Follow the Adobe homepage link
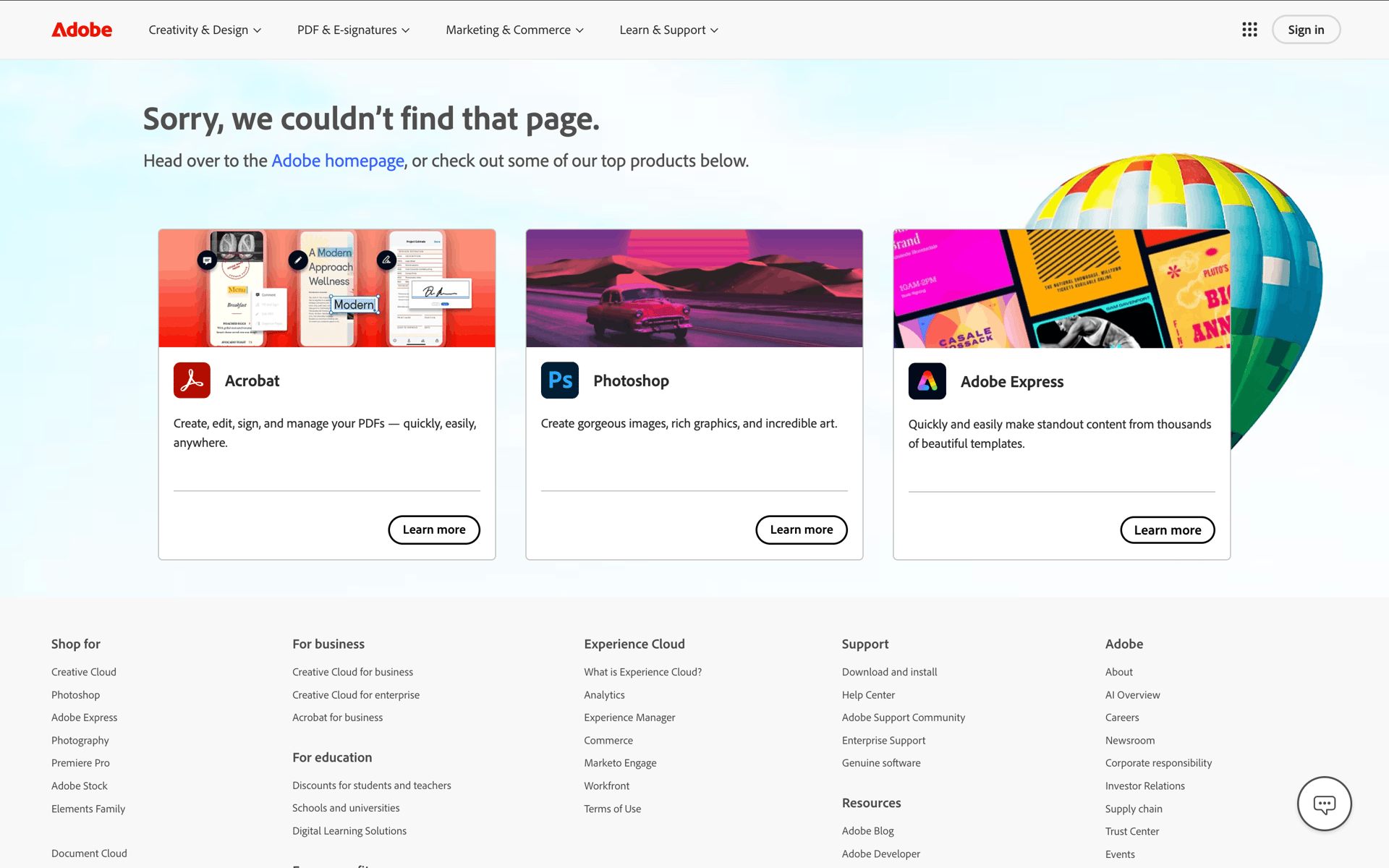 338,161
